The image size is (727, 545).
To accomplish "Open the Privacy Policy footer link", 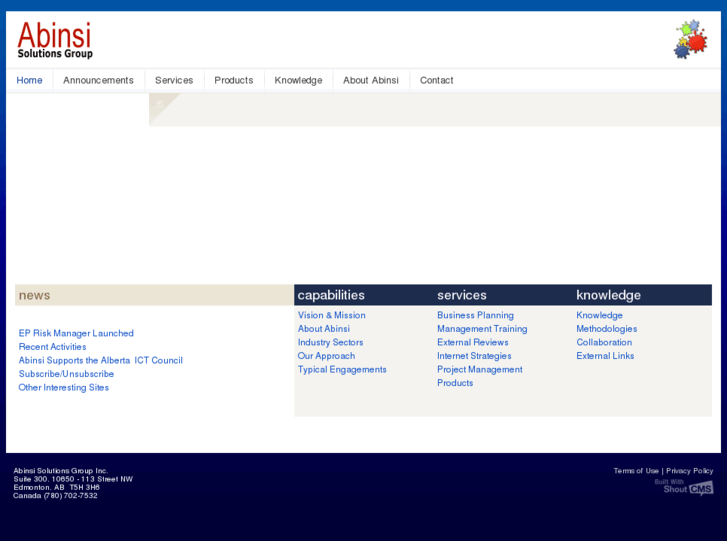I will pyautogui.click(x=689, y=471).
